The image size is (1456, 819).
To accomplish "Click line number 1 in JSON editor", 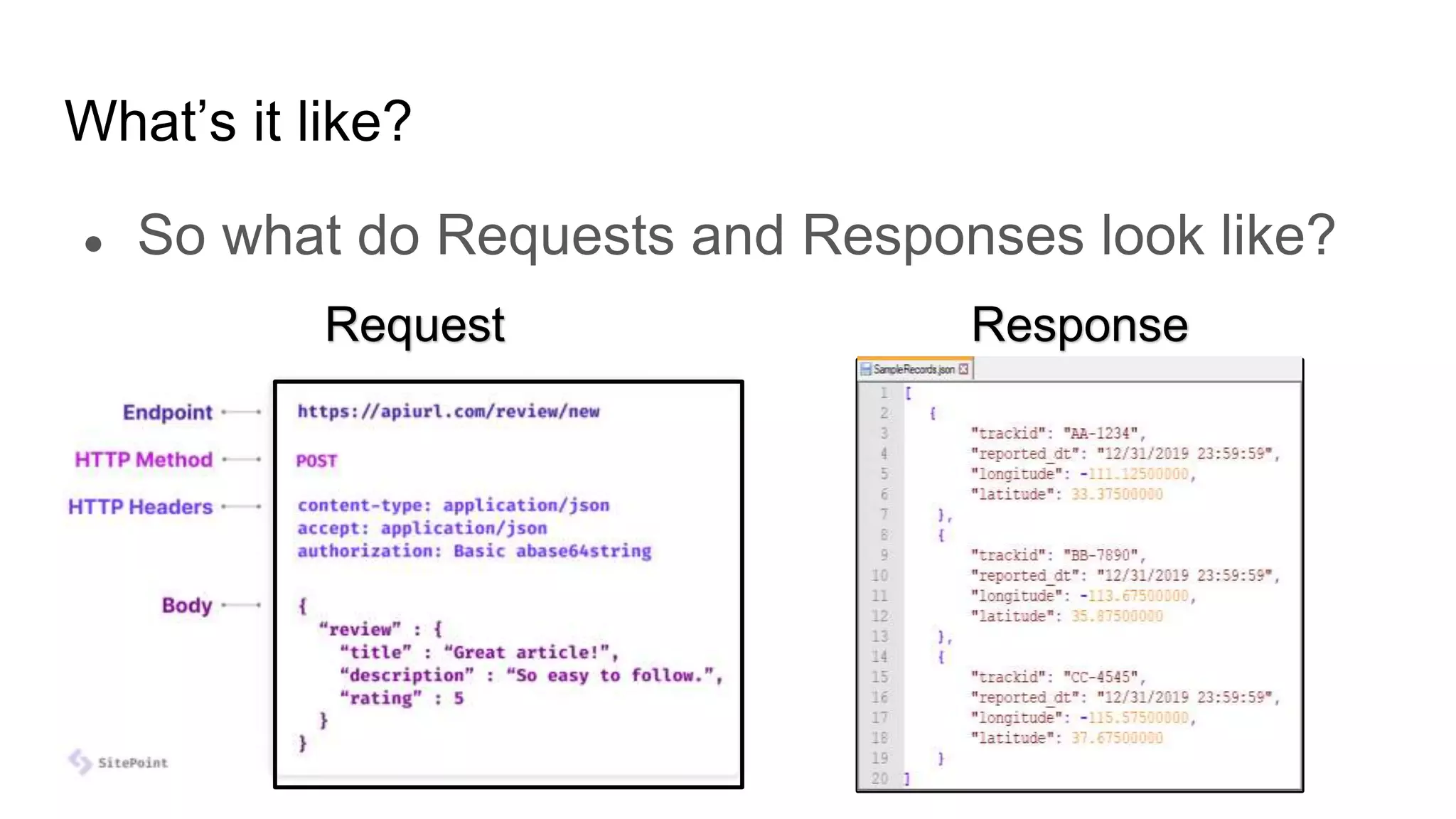I will click(x=884, y=392).
